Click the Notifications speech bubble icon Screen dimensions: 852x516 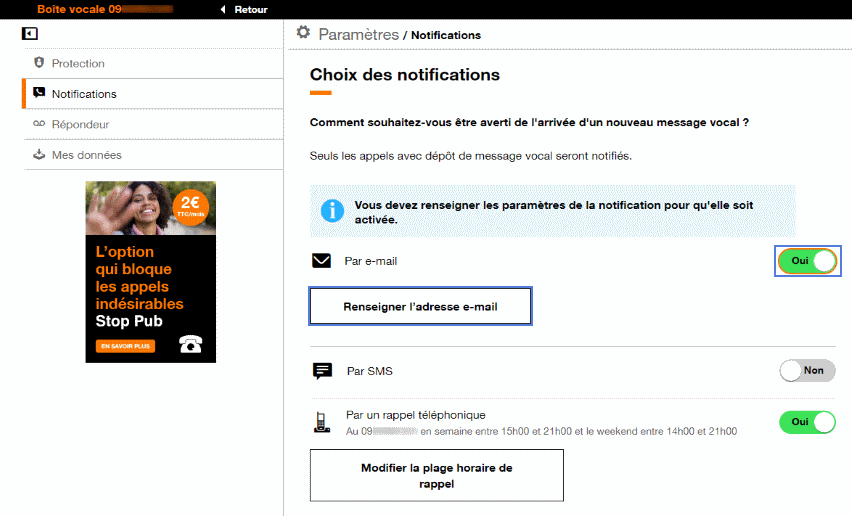(x=39, y=93)
